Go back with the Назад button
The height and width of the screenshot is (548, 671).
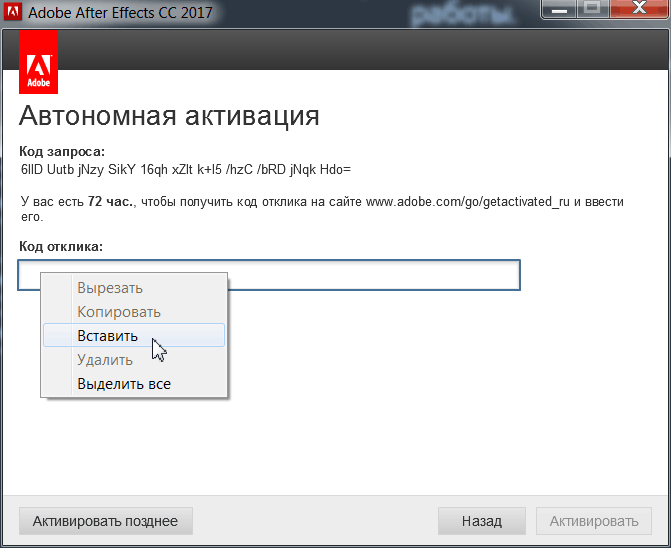pos(482,521)
